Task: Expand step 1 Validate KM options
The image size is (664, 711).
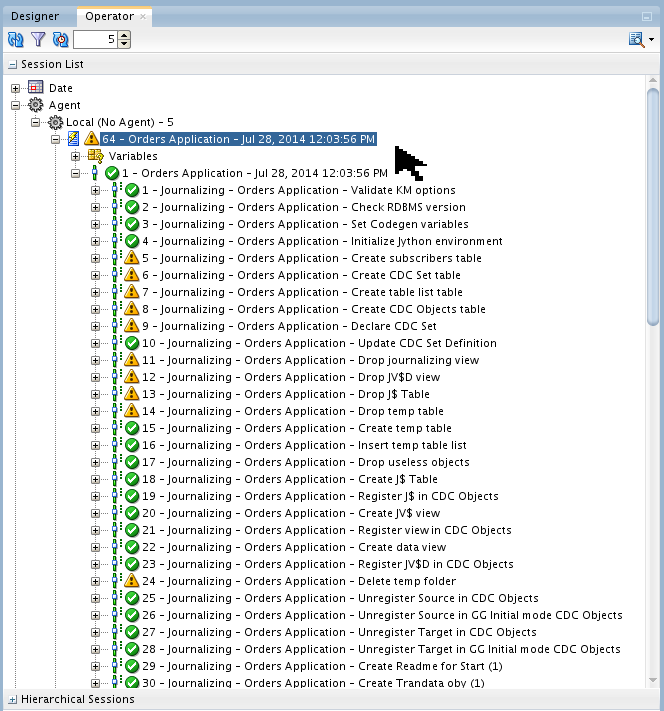Action: [x=95, y=190]
